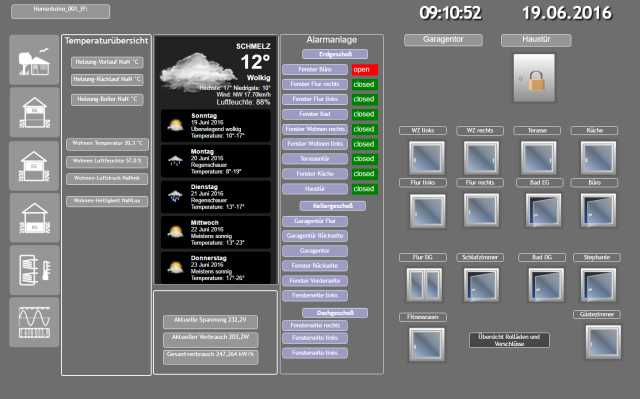Open the house exterior overview icon
This screenshot has width=640, height=399.
tap(34, 60)
